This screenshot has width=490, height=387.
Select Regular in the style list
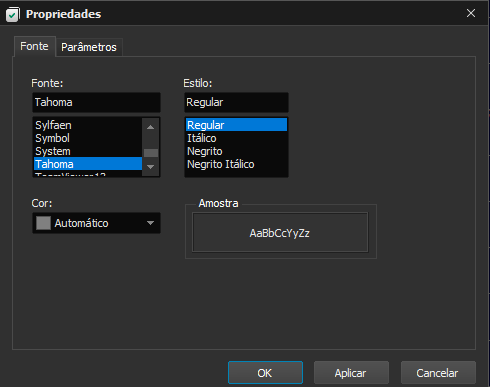[x=236, y=125]
